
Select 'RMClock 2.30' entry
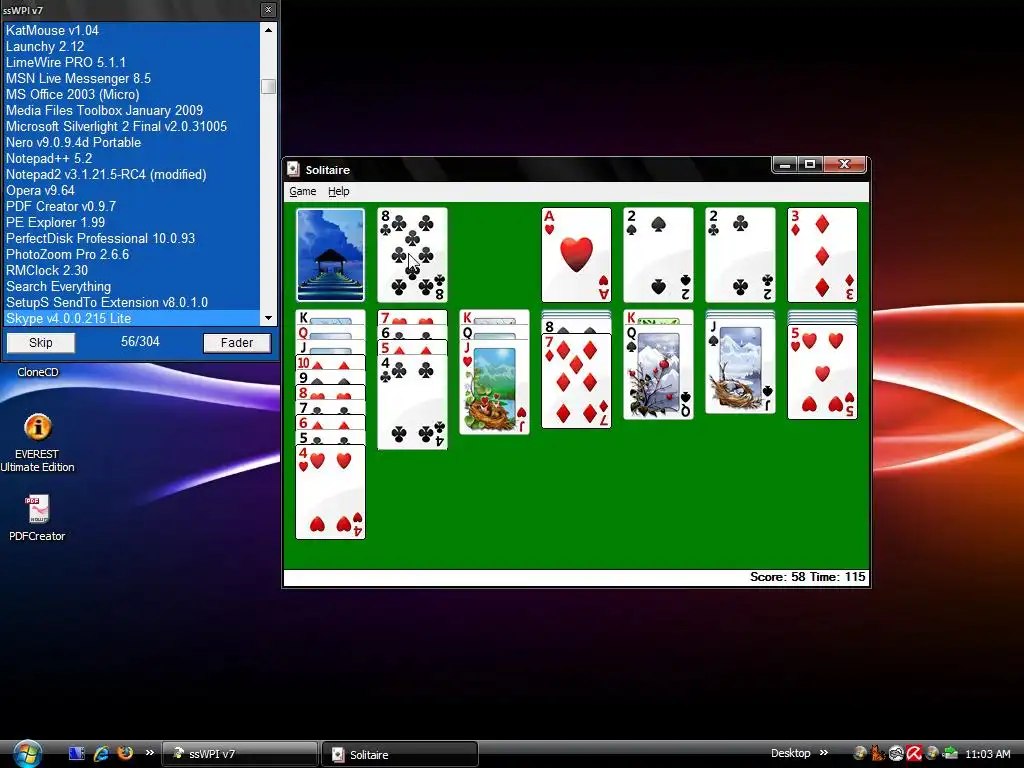132,270
